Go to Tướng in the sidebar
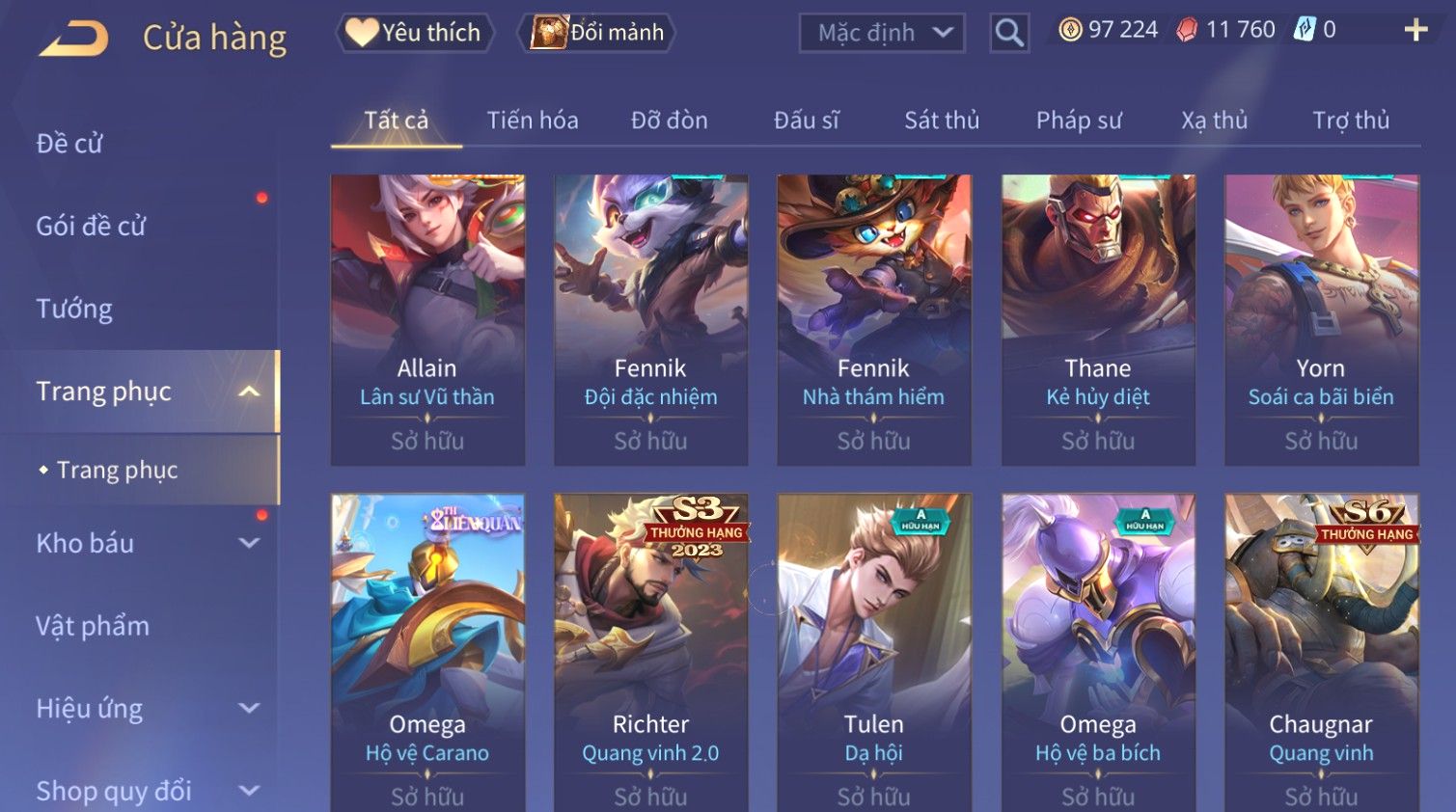The width and height of the screenshot is (1456, 812). pyautogui.click(x=74, y=309)
